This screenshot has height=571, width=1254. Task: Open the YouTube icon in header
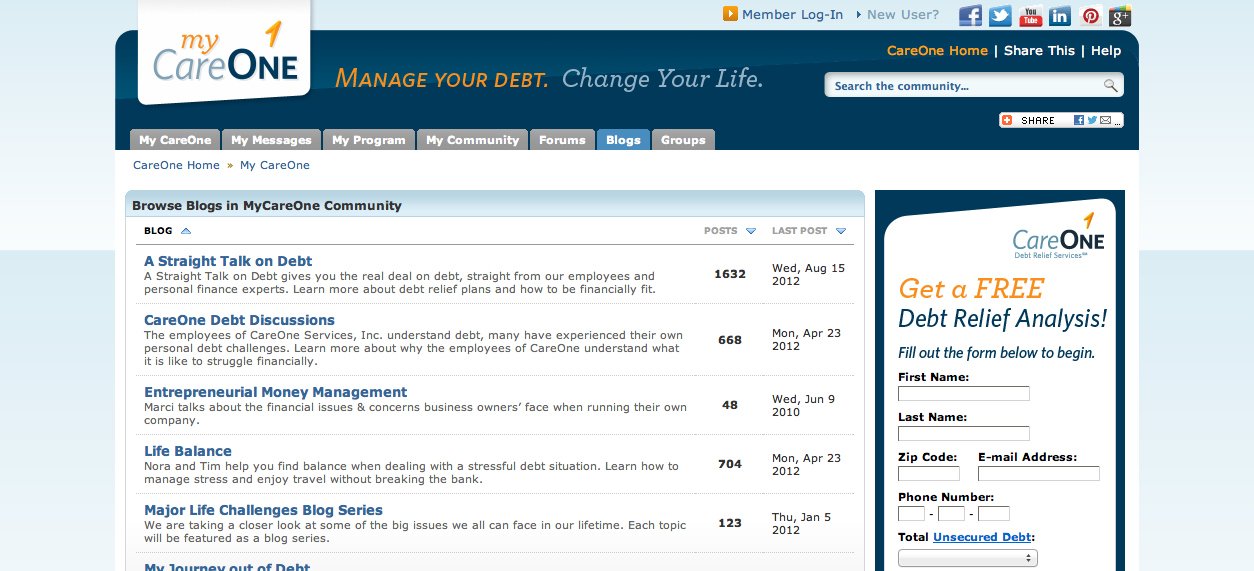click(1030, 16)
